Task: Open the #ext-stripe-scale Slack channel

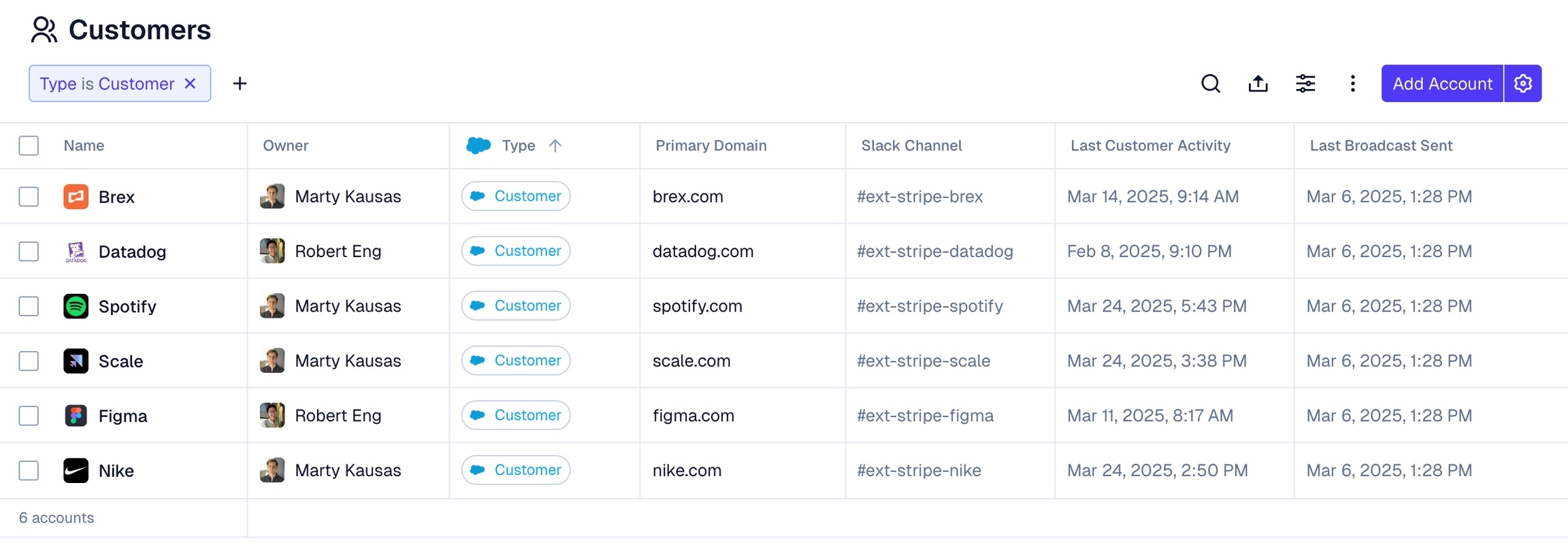Action: [x=924, y=361]
